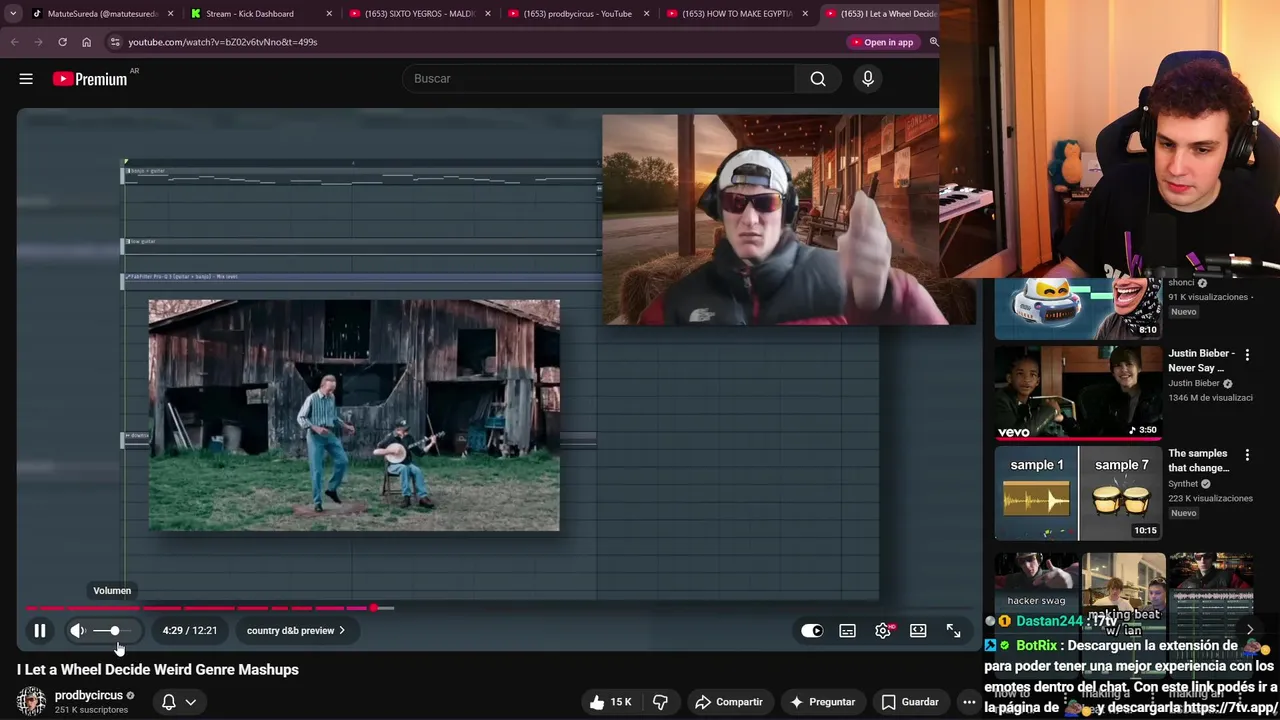Click the 7tv.app link in chat
The height and width of the screenshot is (720, 1280).
click(1231, 707)
